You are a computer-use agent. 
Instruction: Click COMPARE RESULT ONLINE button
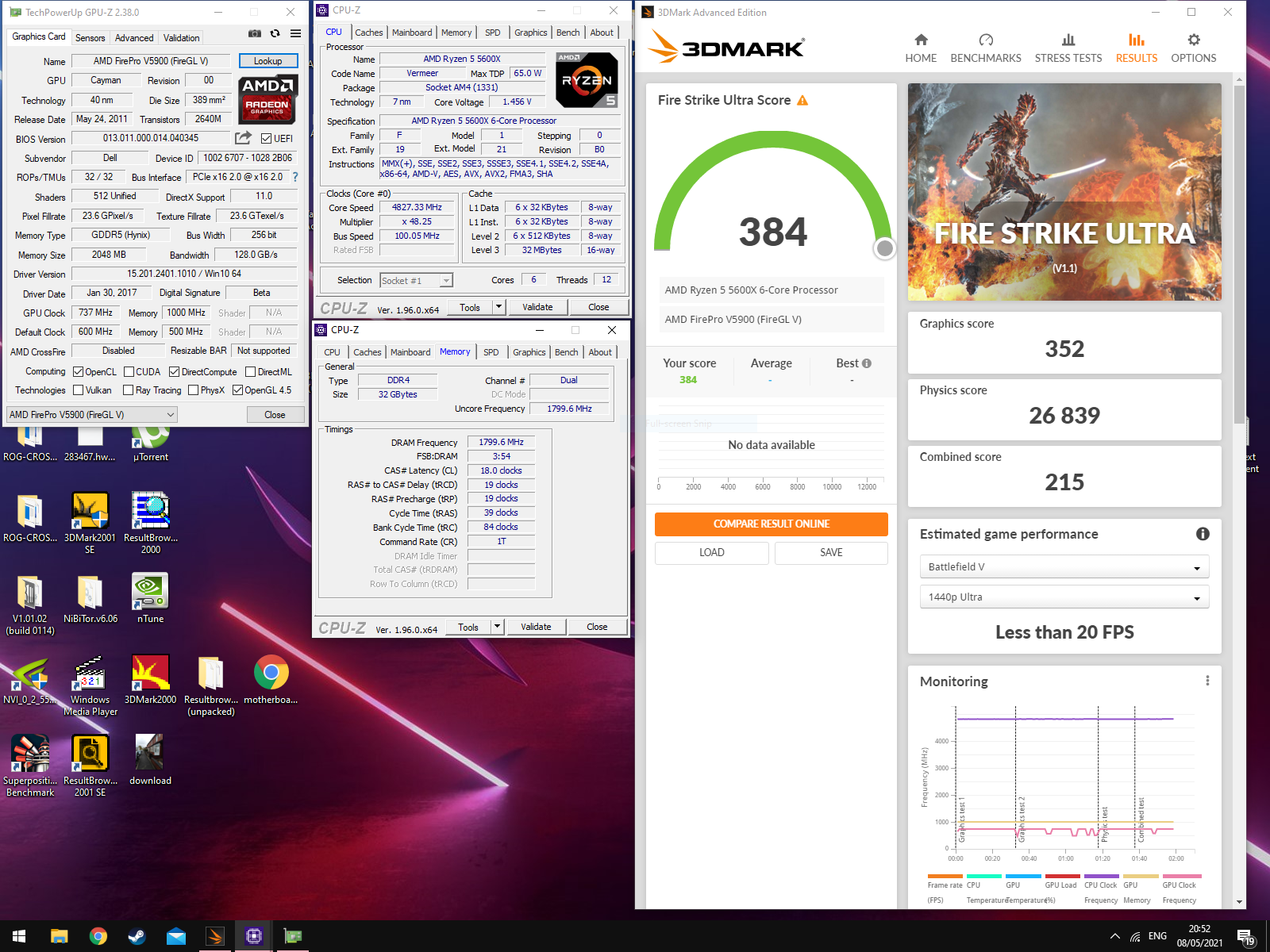tap(771, 524)
